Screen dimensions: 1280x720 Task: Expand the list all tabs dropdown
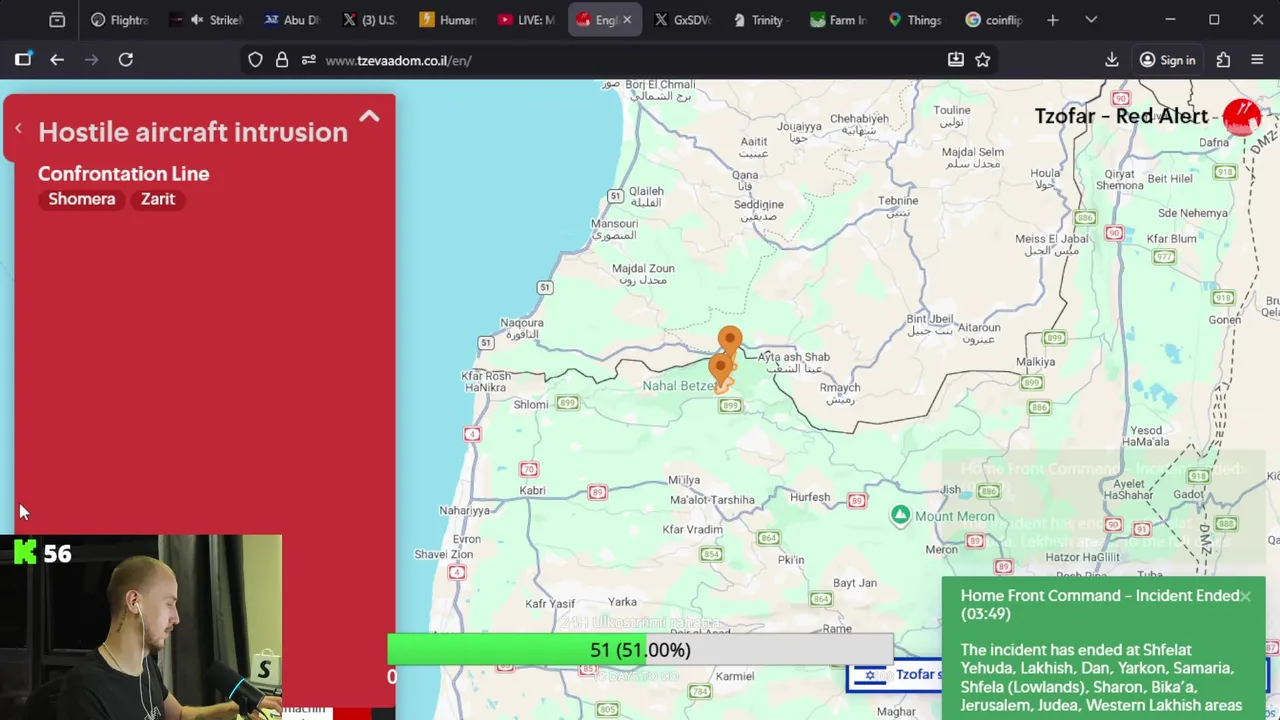1091,20
